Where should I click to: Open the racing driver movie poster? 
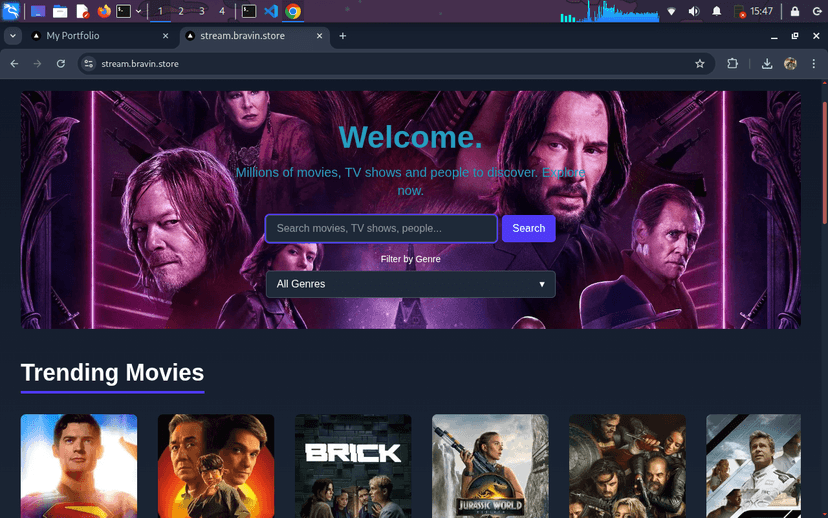tap(754, 466)
